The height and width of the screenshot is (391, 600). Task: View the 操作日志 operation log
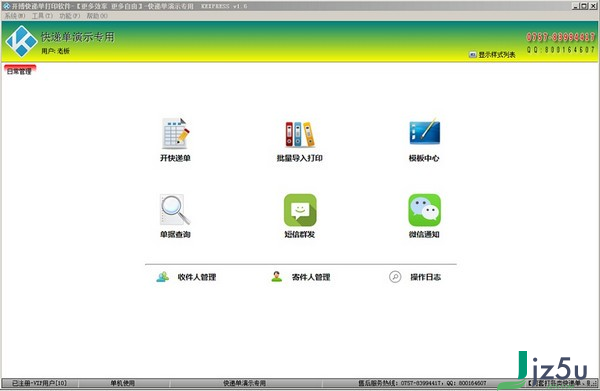pyautogui.click(x=415, y=277)
